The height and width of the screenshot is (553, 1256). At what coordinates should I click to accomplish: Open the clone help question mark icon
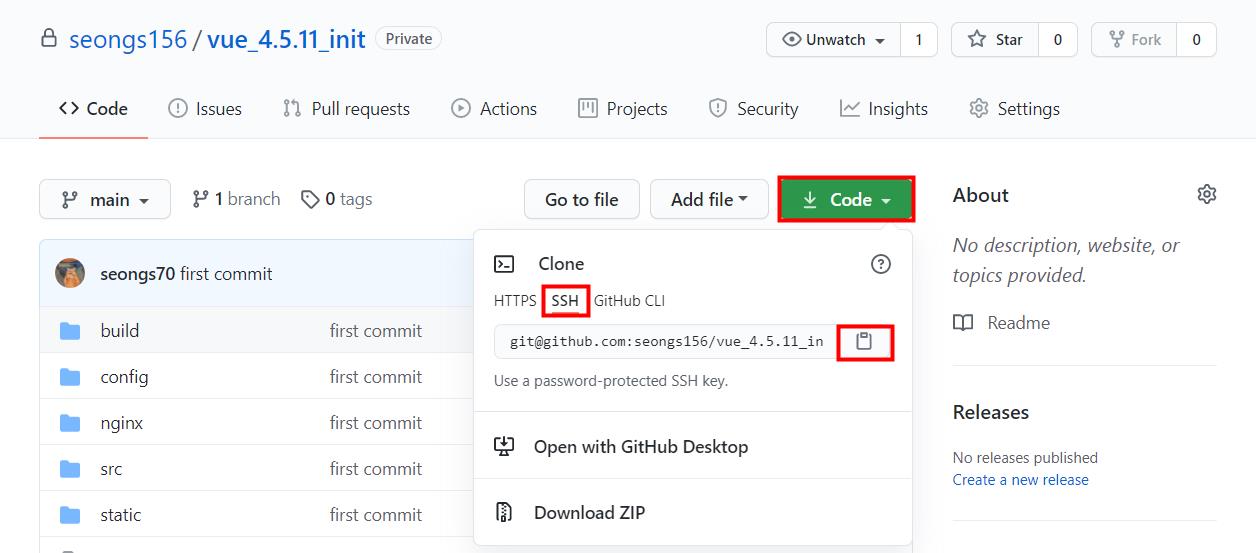click(881, 264)
